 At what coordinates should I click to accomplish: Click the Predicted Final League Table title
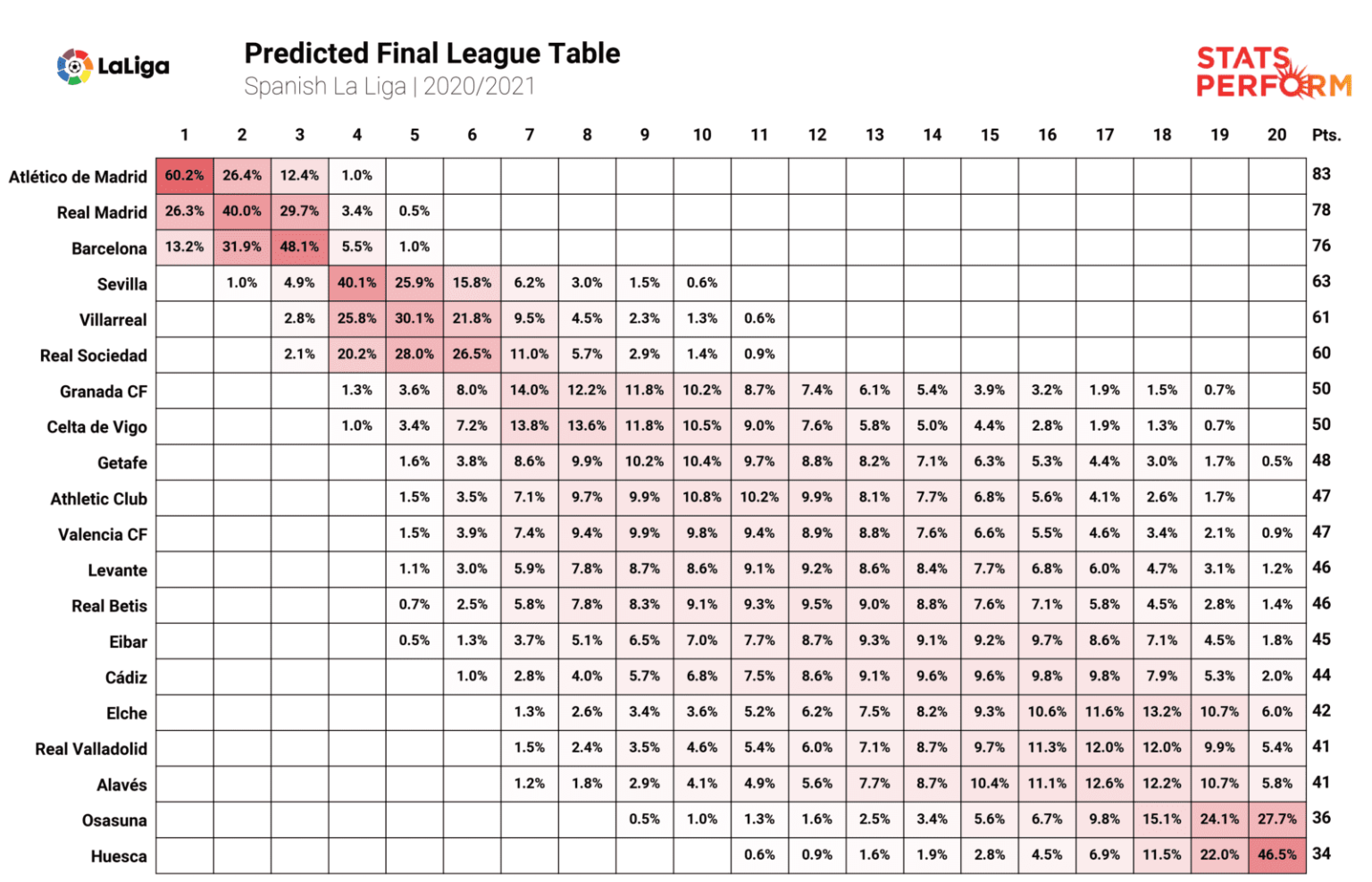point(432,54)
